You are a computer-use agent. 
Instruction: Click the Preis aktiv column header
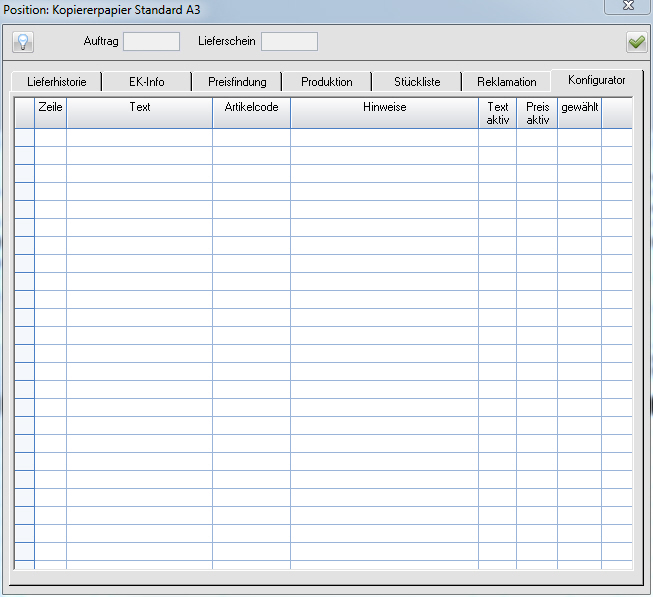click(537, 113)
